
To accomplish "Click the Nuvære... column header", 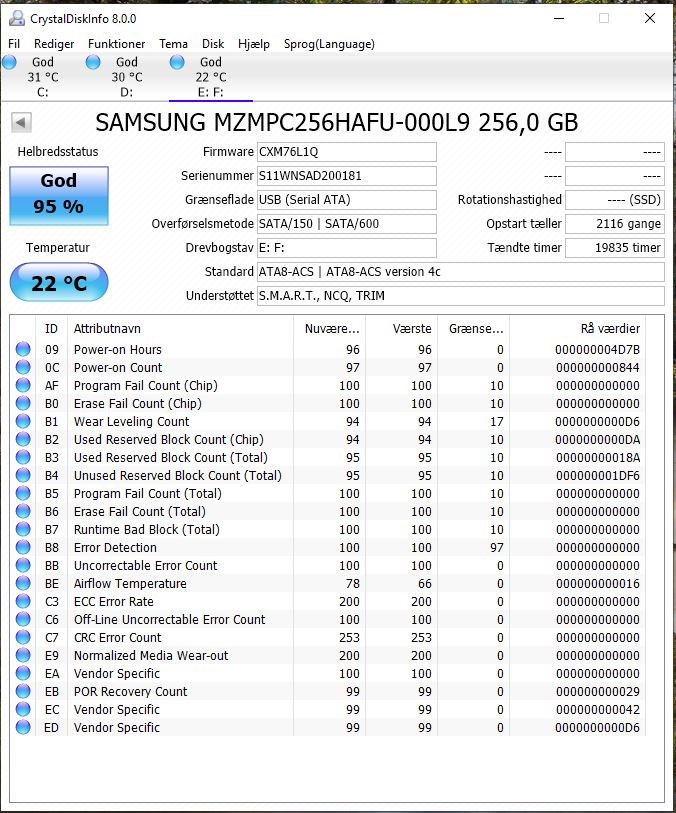I will coord(330,328).
